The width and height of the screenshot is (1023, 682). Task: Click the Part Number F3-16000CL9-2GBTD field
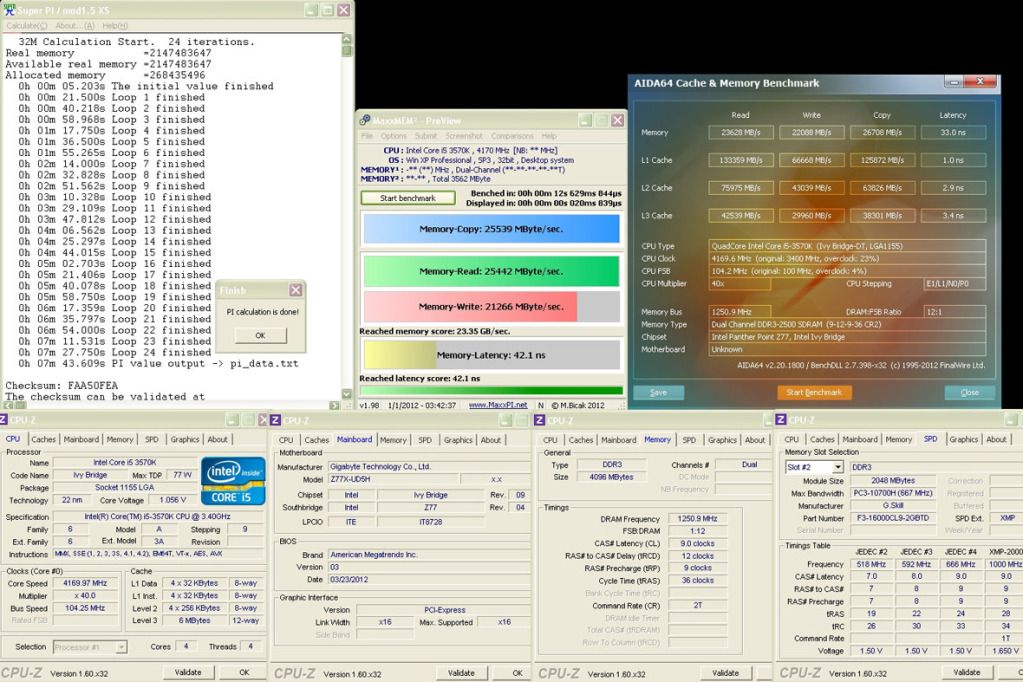(x=893, y=518)
